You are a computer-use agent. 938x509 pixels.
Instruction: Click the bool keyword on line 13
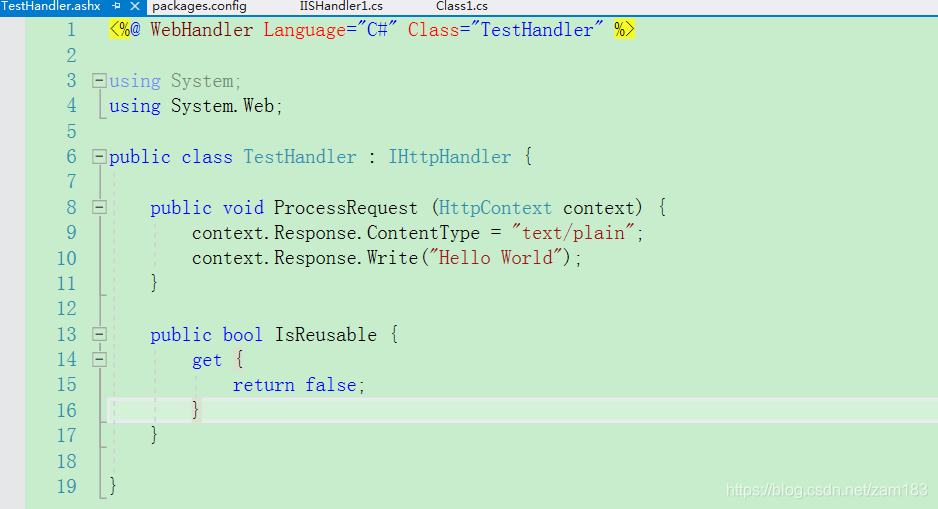243,334
